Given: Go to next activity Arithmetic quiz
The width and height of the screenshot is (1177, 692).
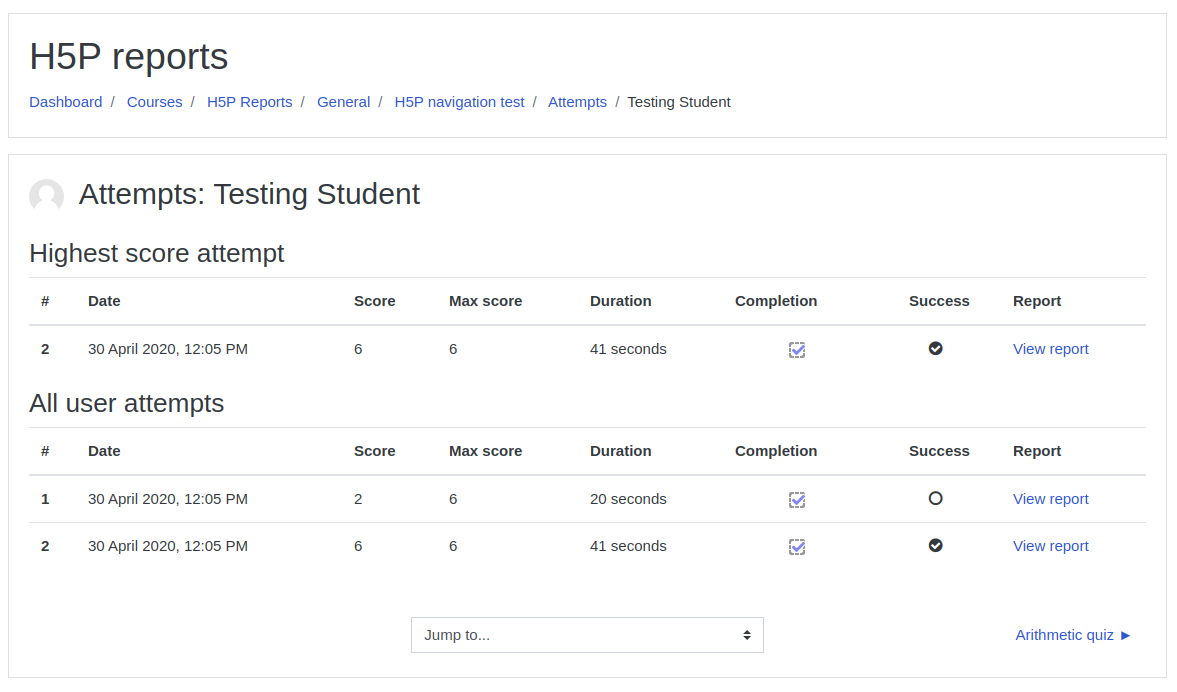Looking at the screenshot, I should coord(1073,635).
